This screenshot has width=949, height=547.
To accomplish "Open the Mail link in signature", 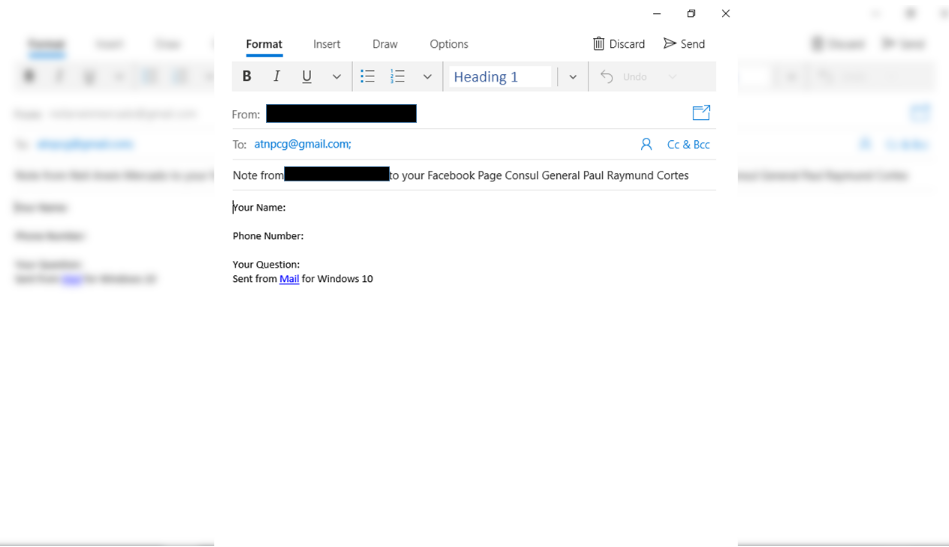I will point(289,279).
